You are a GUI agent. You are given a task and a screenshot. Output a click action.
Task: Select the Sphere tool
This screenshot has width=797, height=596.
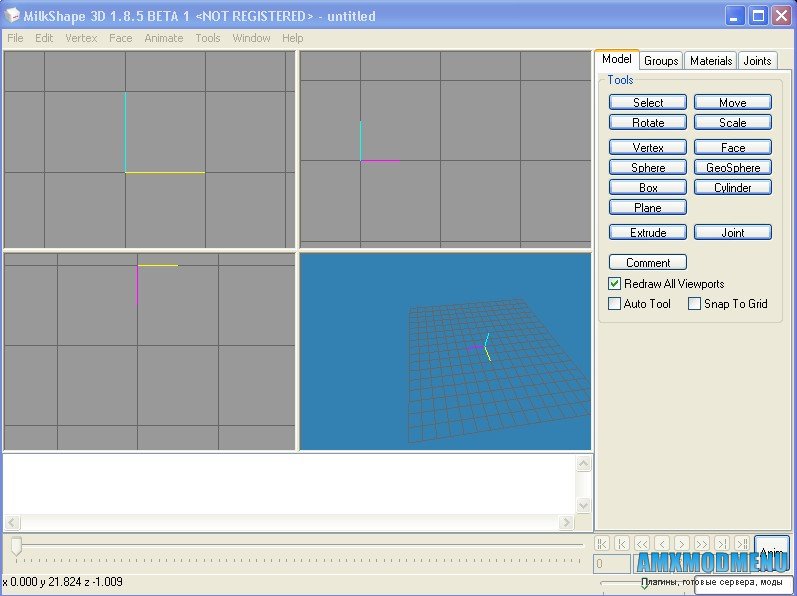648,167
